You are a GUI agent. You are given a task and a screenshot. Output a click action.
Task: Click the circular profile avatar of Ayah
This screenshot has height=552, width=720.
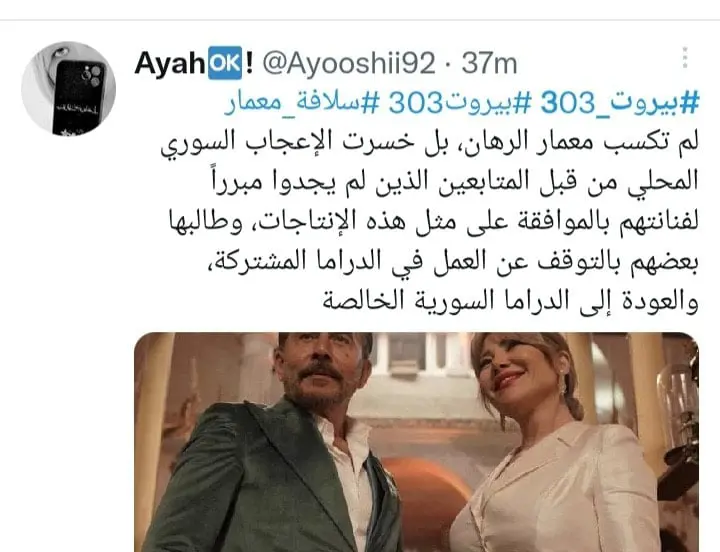68,89
